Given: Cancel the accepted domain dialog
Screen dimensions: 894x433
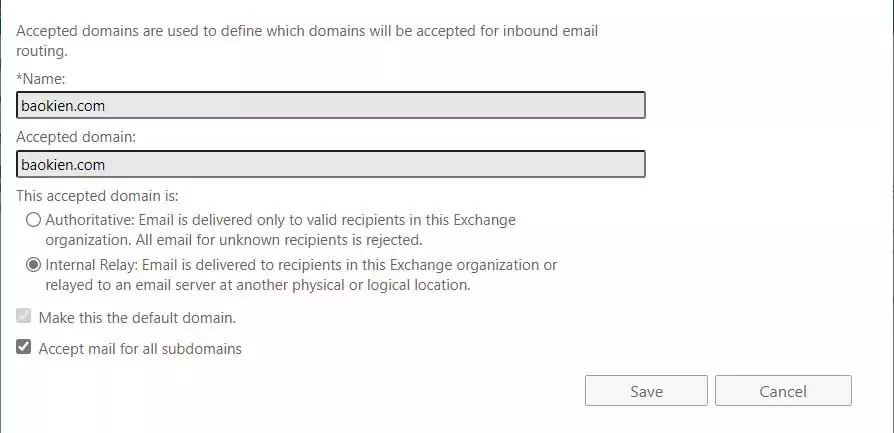Looking at the screenshot, I should point(783,391).
